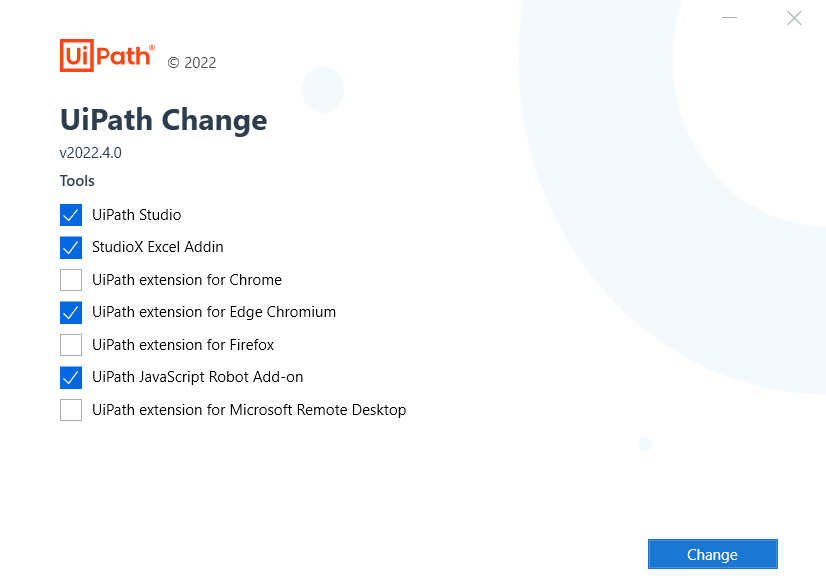The height and width of the screenshot is (585, 826).
Task: Click the UiPath logo
Action: click(x=107, y=56)
